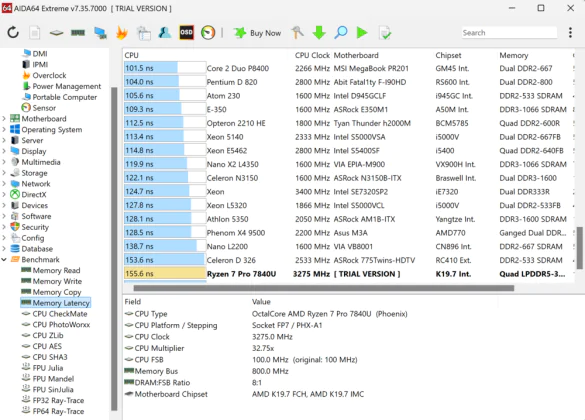585x420 pixels.
Task: Open the monitor diagnostics toolbar icon
Action: tap(100, 33)
